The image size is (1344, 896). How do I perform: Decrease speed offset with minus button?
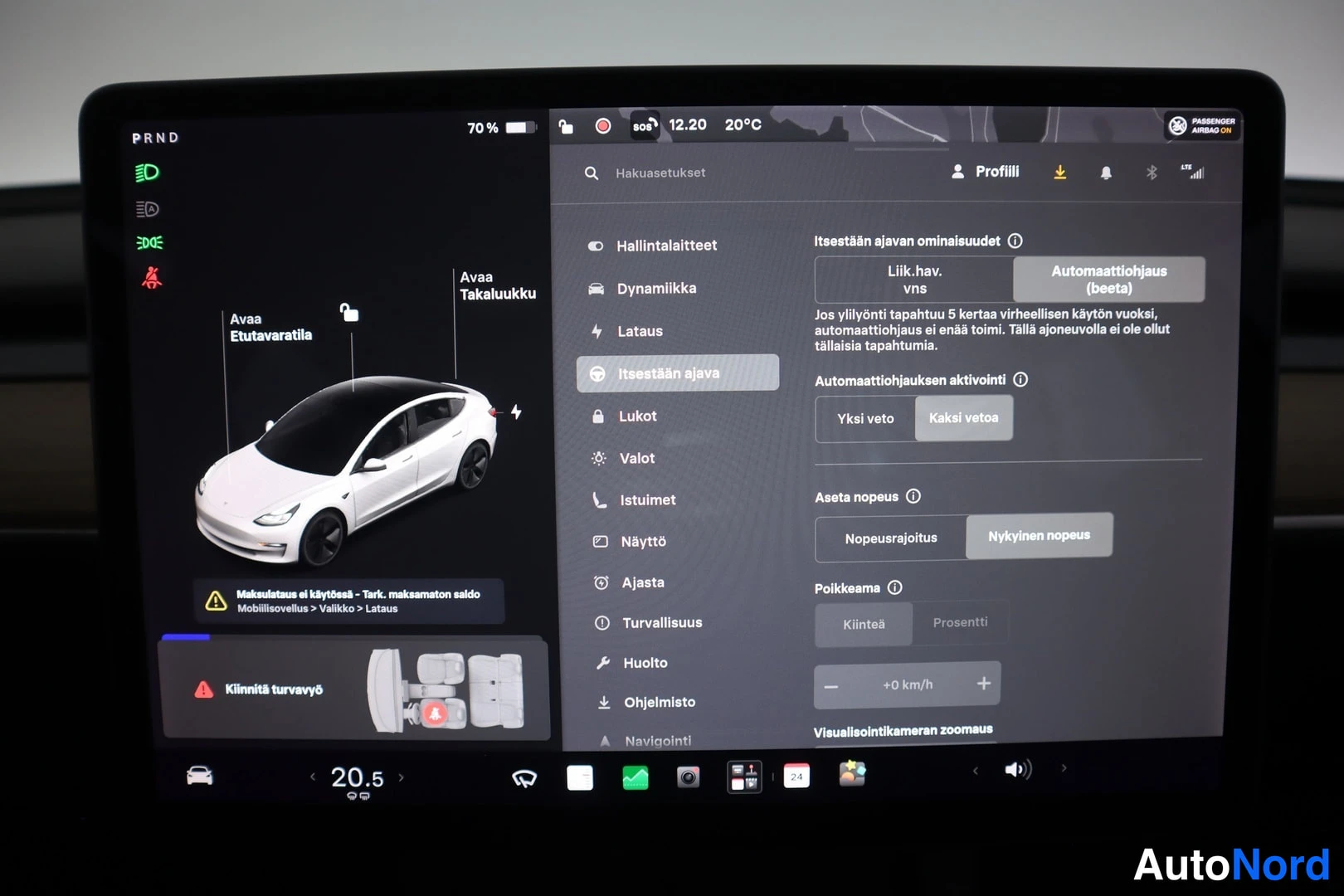point(831,687)
